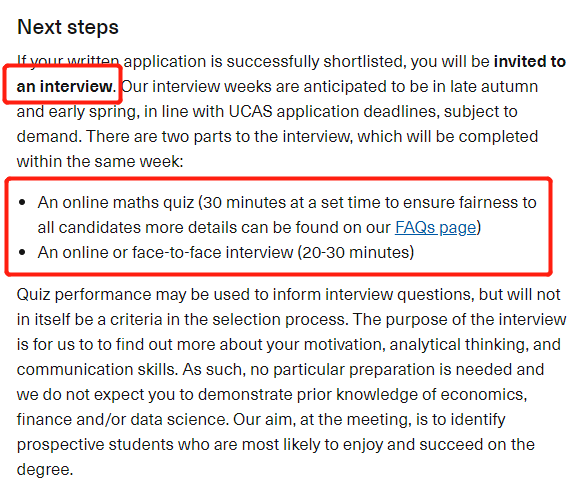Click the "Quiz performance" sentence start
The height and width of the screenshot is (493, 582).
point(84,295)
